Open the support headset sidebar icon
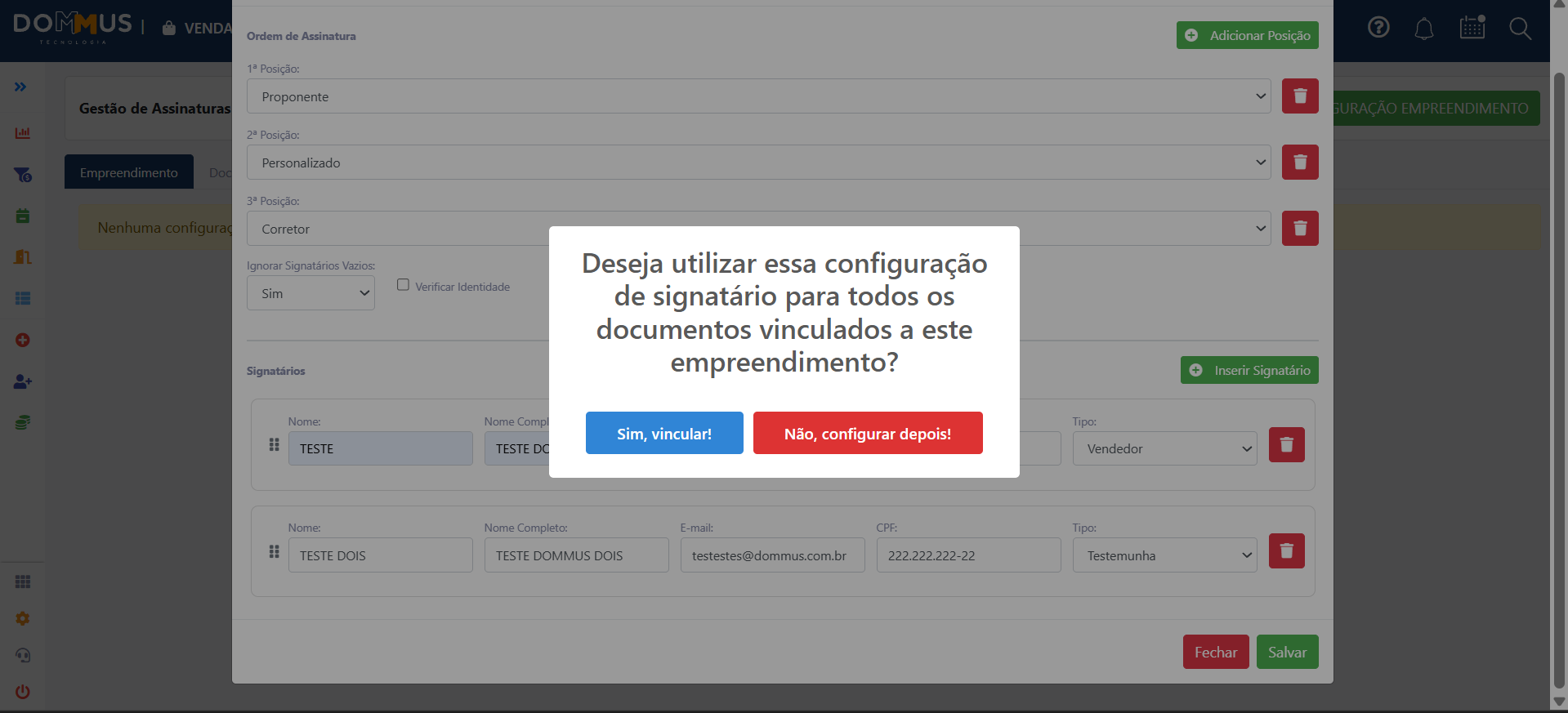Viewport: 1568px width, 713px height. 23,655
